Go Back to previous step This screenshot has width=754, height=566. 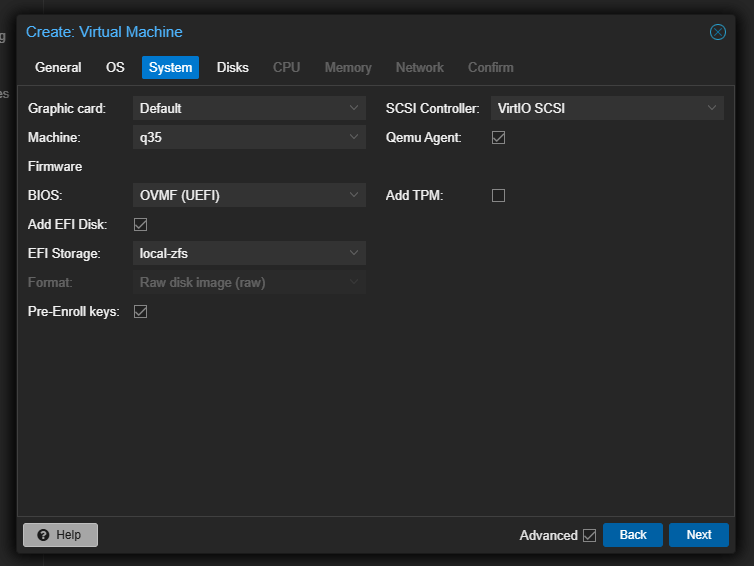(x=633, y=535)
